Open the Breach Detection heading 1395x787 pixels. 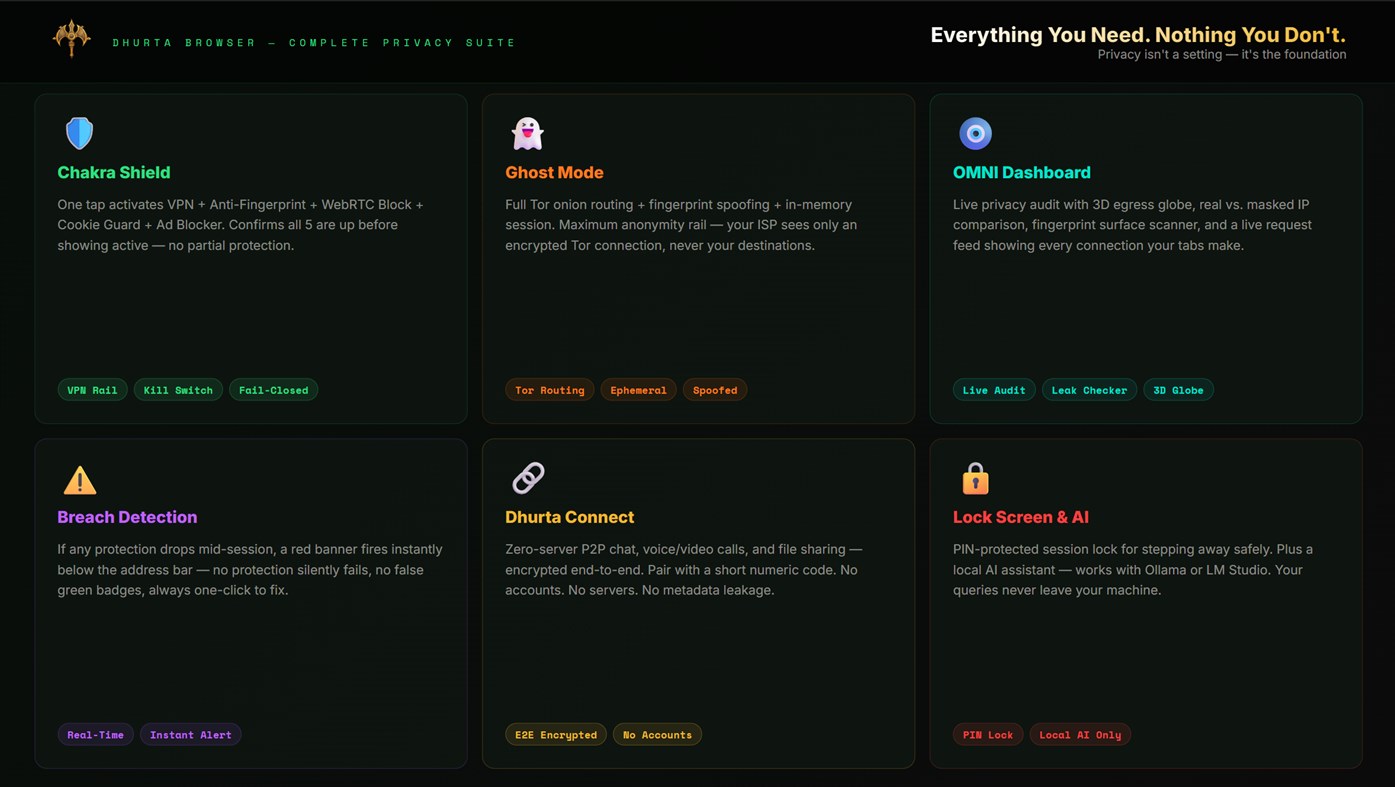point(127,517)
